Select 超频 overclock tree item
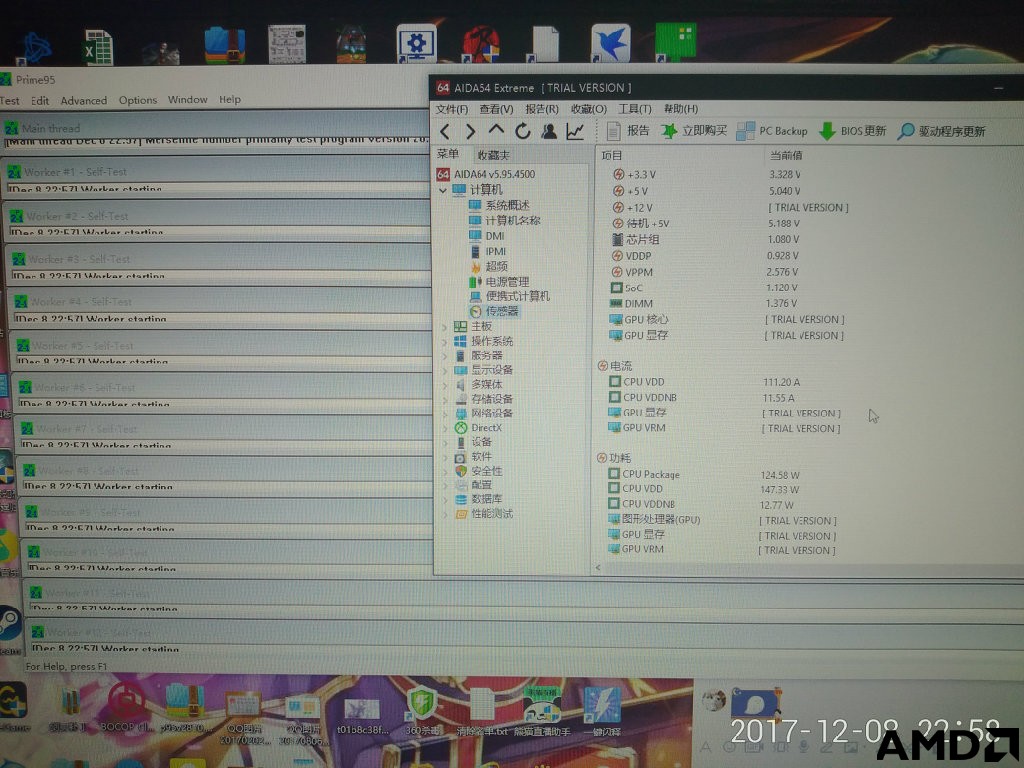This screenshot has height=768, width=1024. [488, 266]
